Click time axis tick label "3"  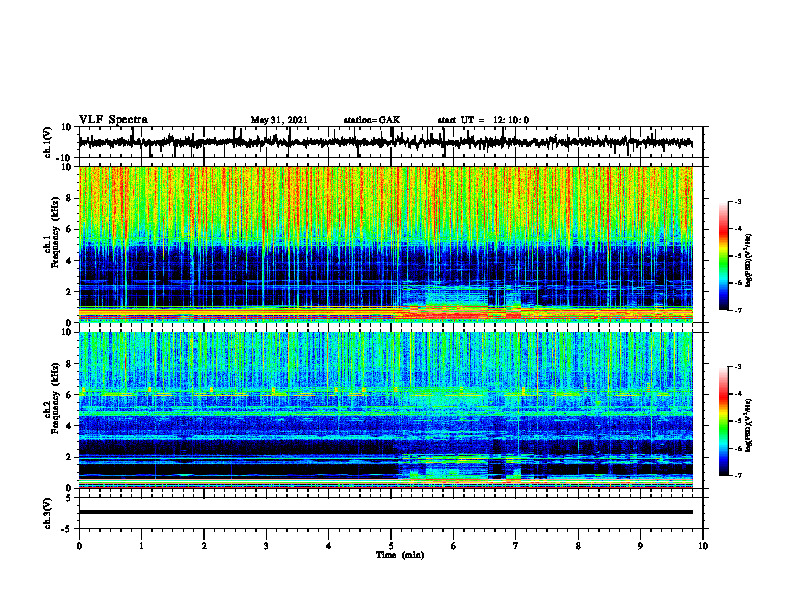tap(266, 546)
